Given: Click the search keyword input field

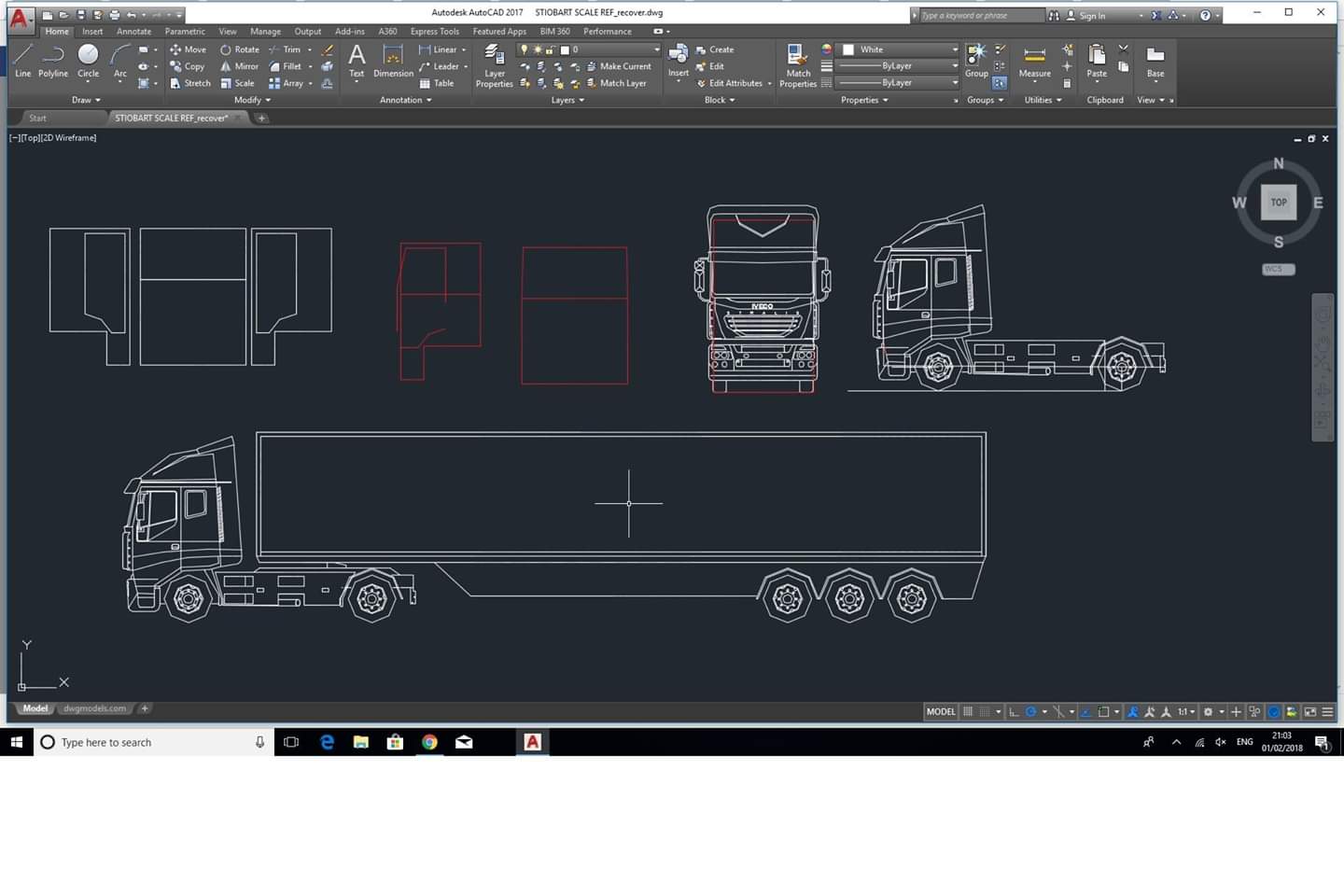Looking at the screenshot, I should point(981,15).
